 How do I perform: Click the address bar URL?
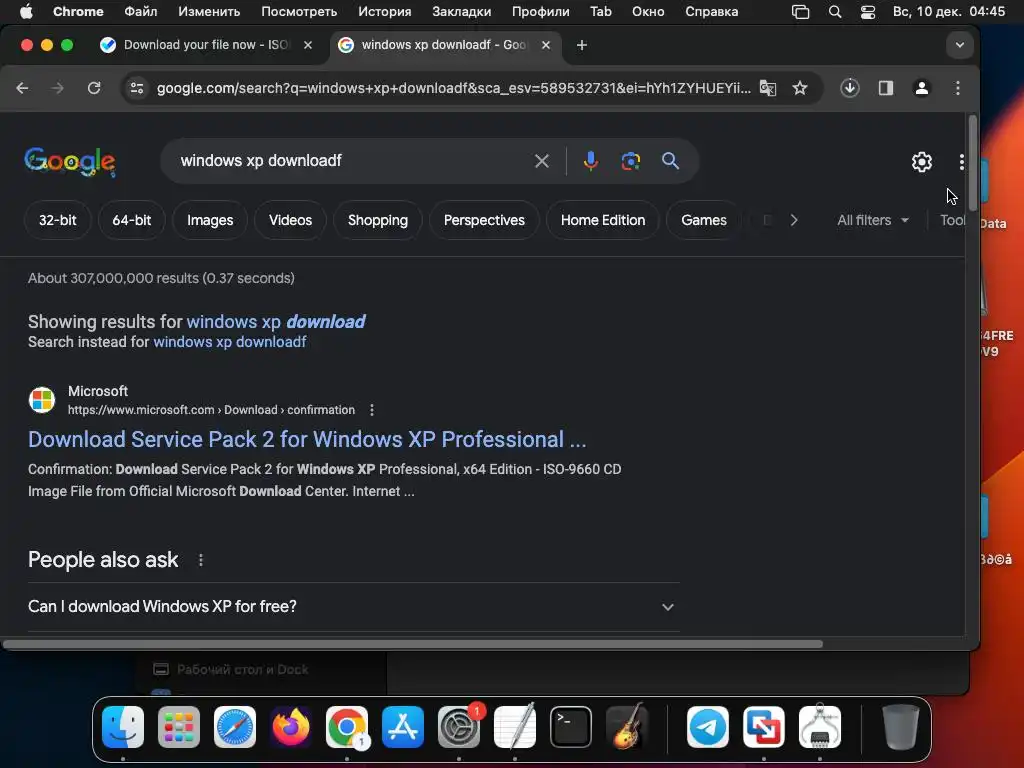[453, 88]
